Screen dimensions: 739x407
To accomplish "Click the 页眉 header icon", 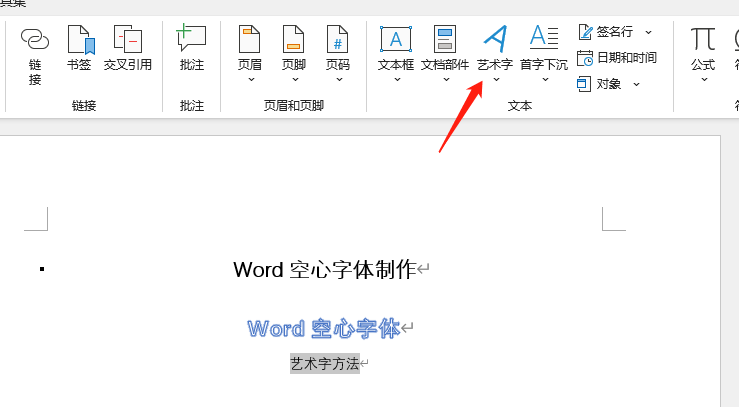I will [249, 39].
